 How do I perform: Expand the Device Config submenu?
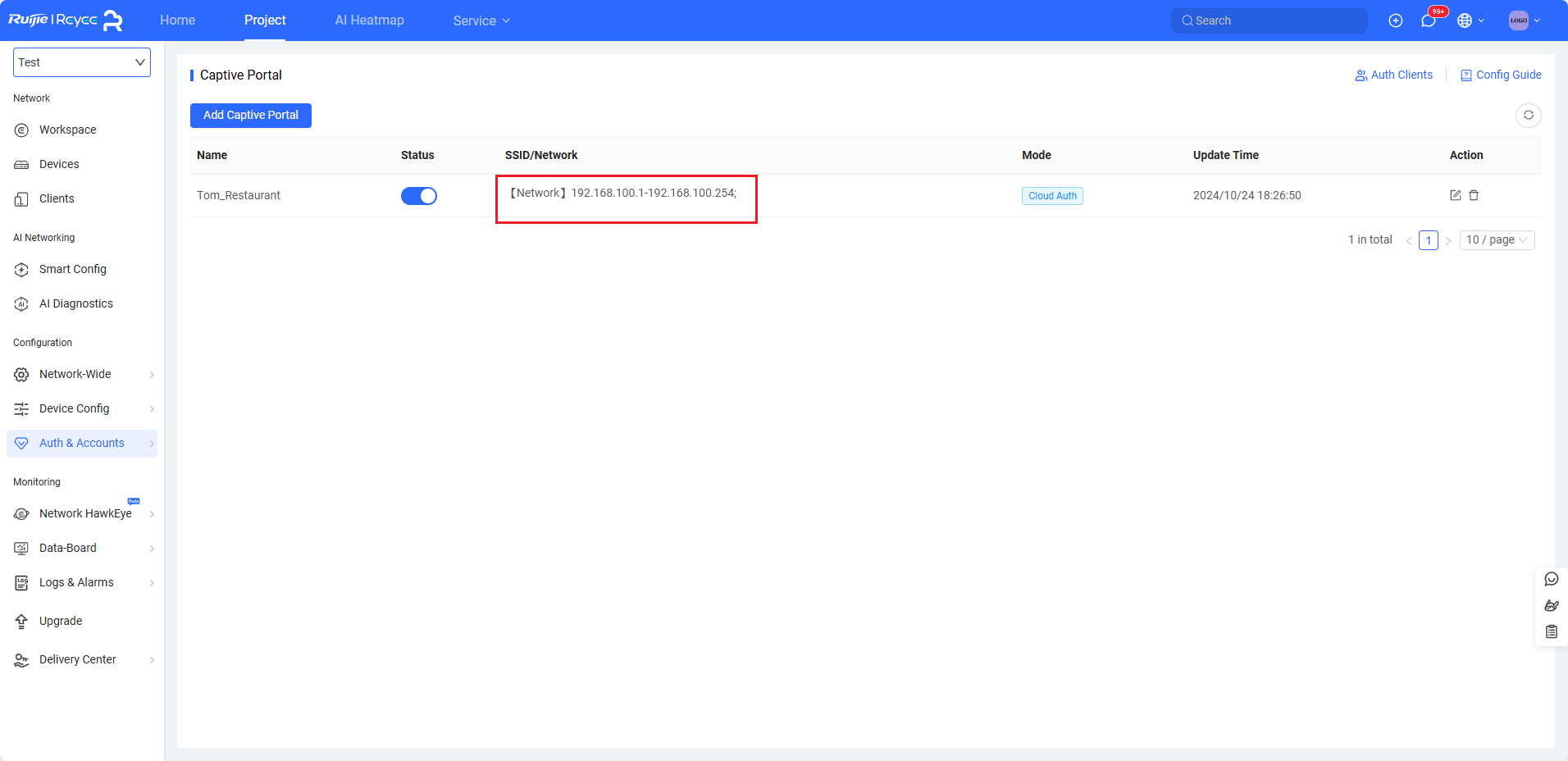point(152,409)
